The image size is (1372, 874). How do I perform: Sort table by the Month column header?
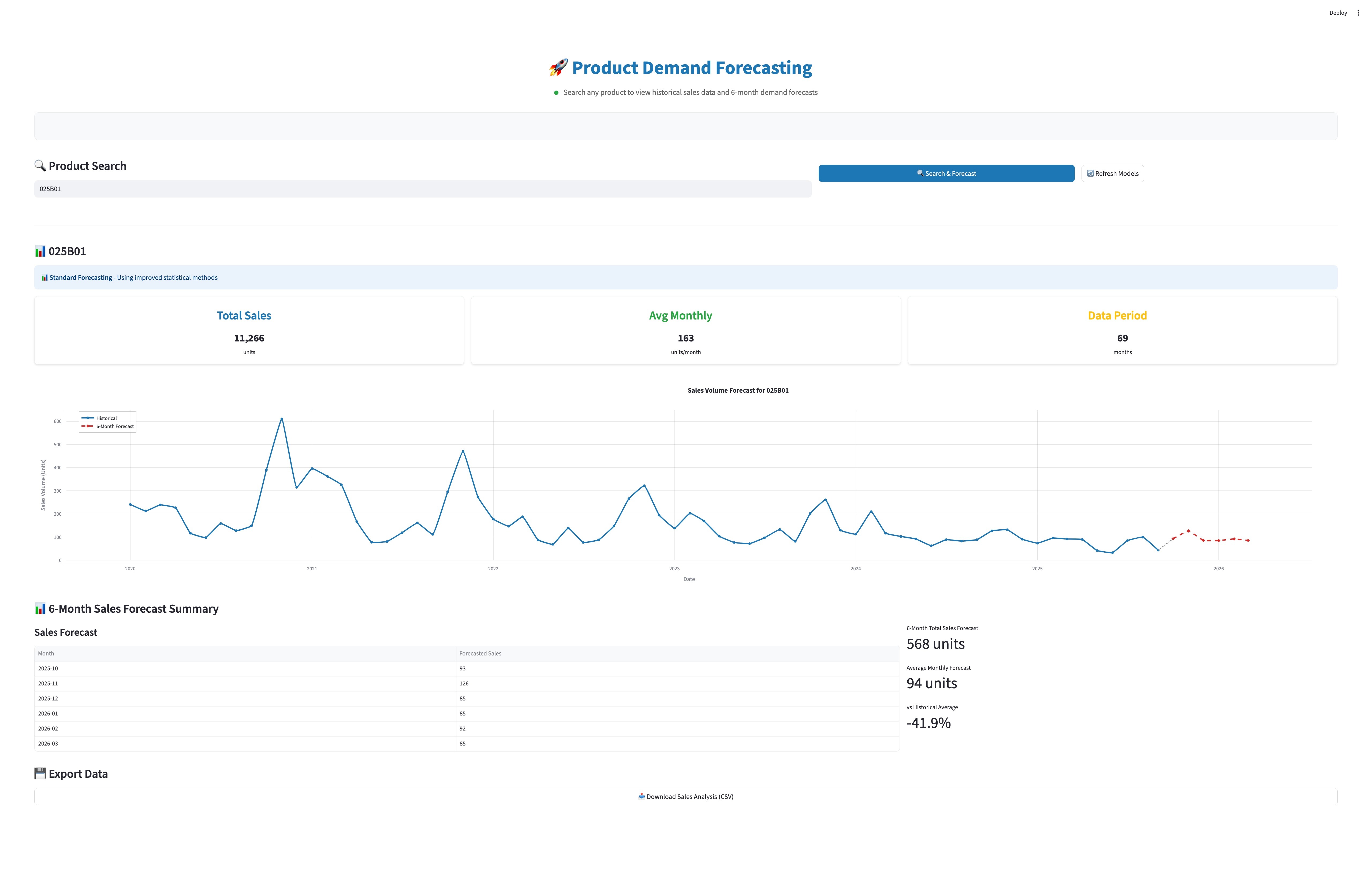46,653
